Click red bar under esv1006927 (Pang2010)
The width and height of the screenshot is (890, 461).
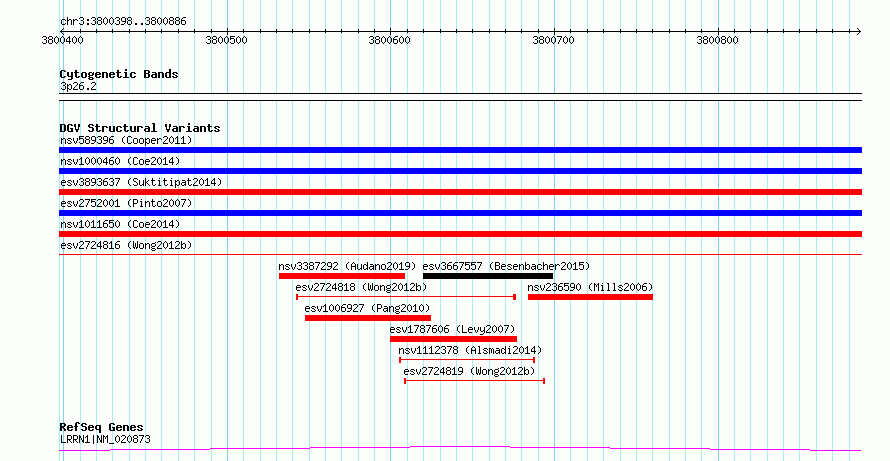pyautogui.click(x=368, y=318)
